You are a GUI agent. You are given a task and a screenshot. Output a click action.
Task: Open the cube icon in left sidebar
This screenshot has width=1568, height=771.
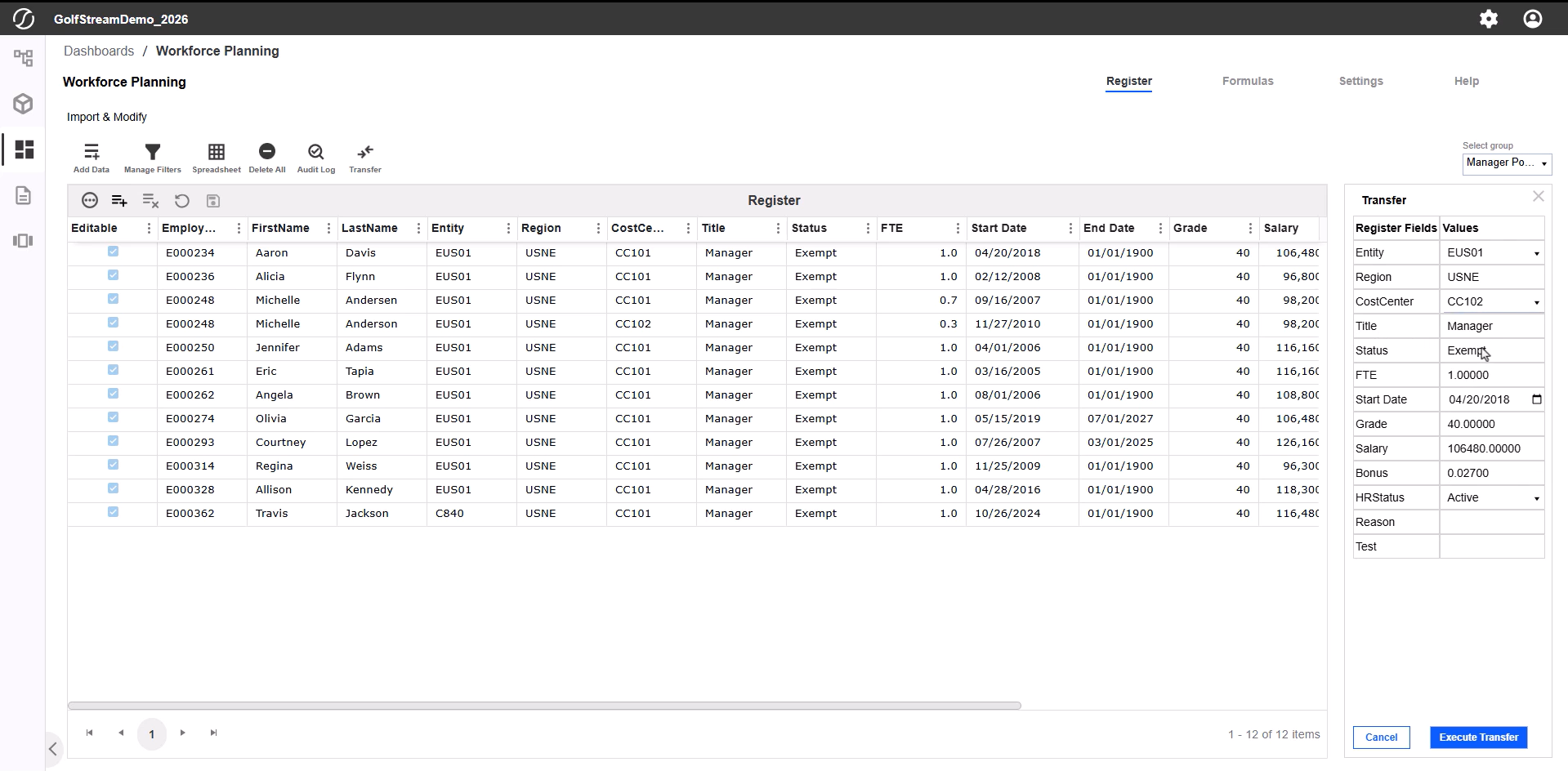tap(24, 104)
